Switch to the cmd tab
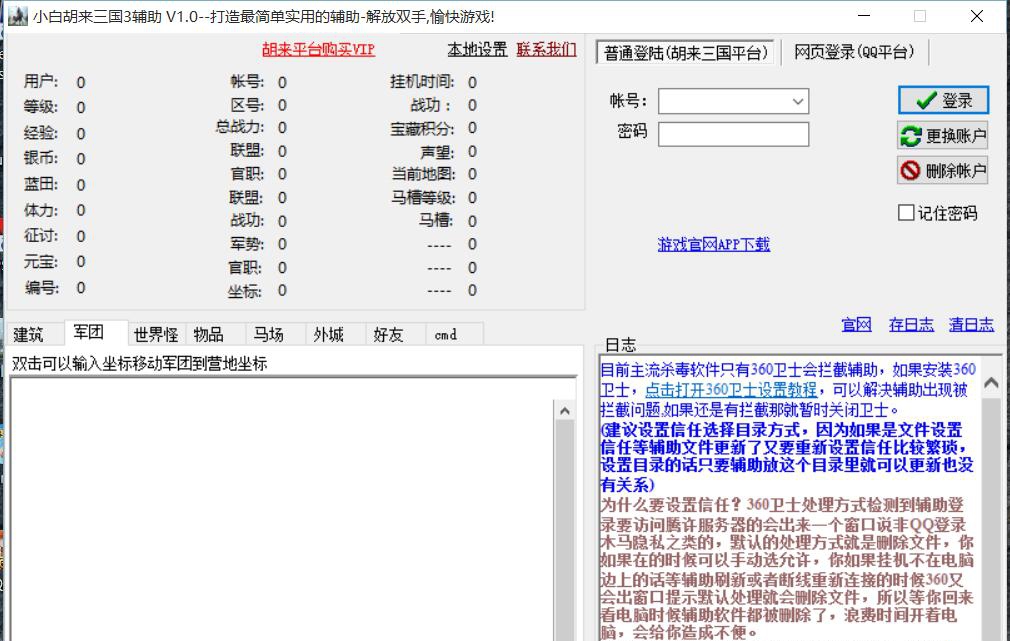 [x=446, y=334]
